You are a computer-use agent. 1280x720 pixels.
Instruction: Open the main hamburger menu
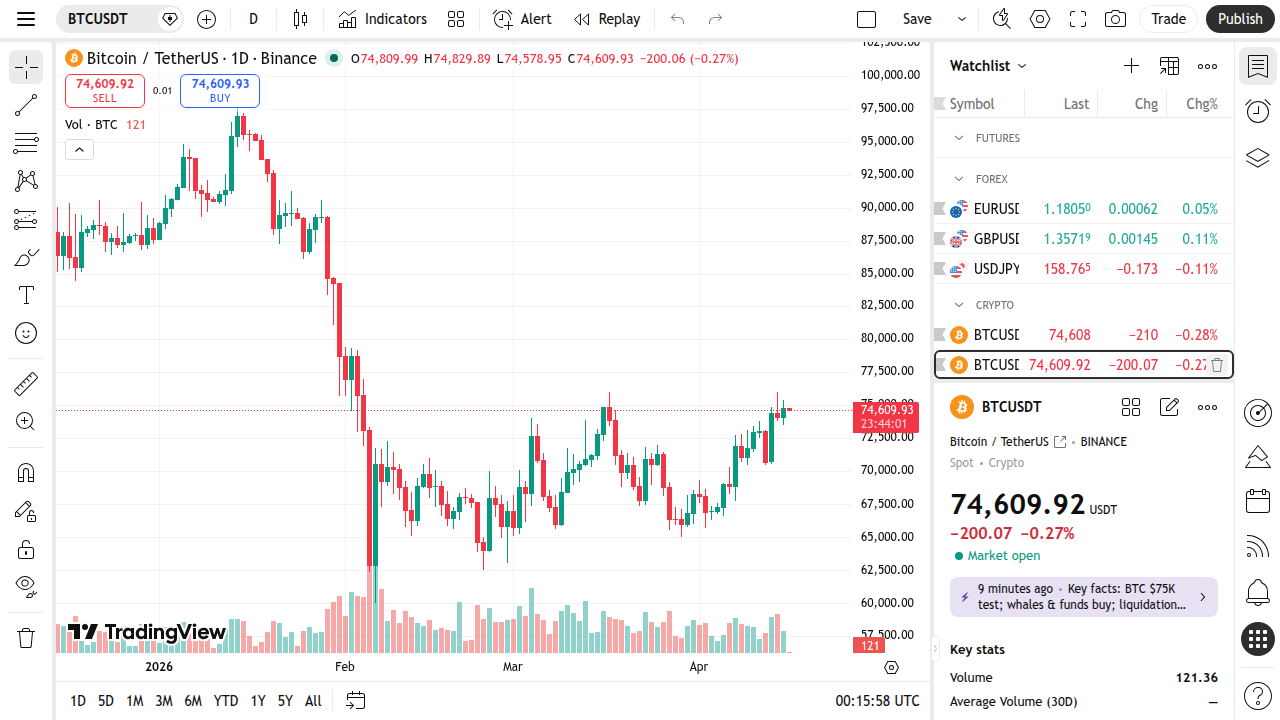coord(27,19)
